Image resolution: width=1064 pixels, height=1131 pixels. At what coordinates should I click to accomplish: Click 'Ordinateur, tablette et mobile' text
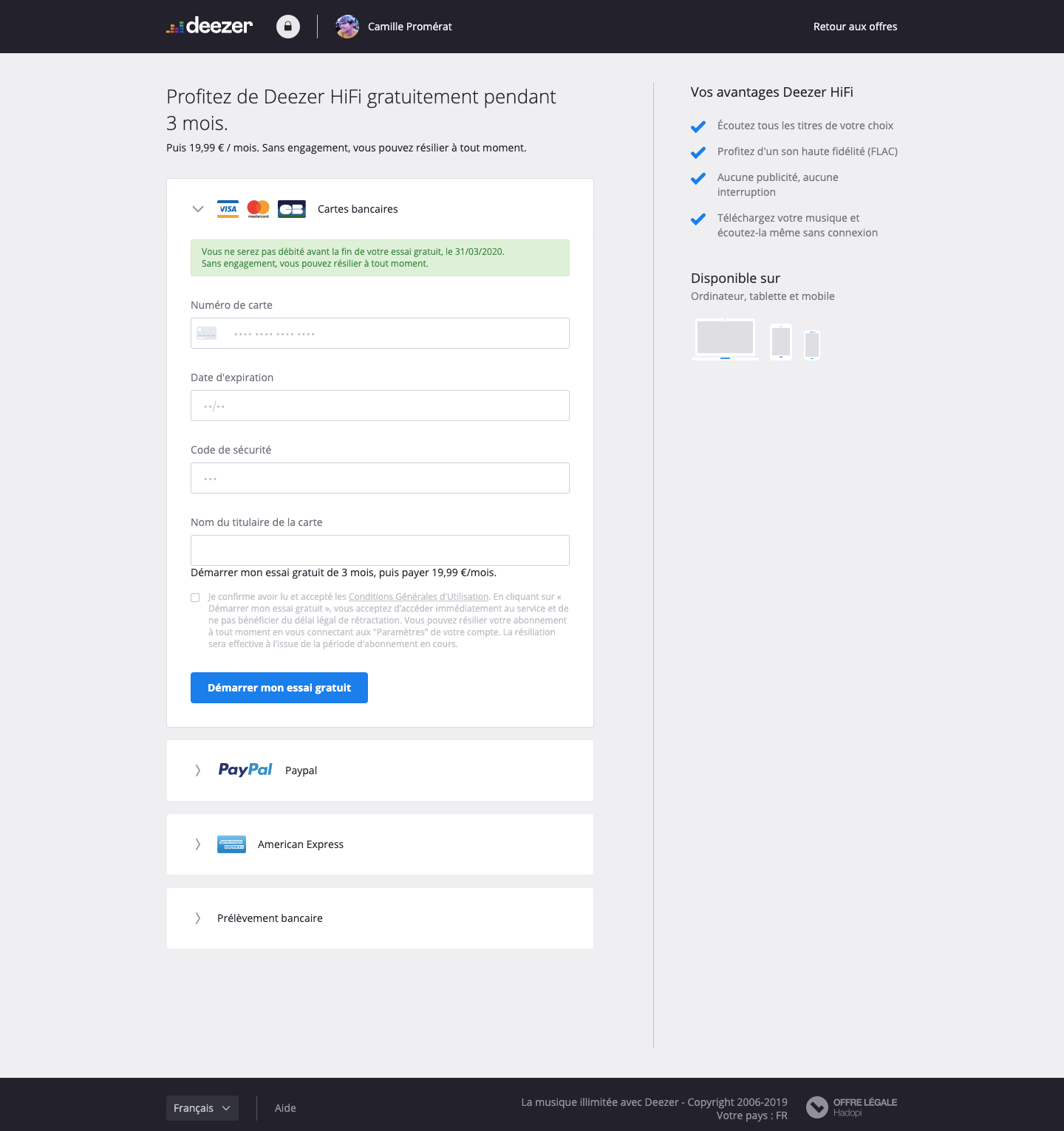point(763,296)
